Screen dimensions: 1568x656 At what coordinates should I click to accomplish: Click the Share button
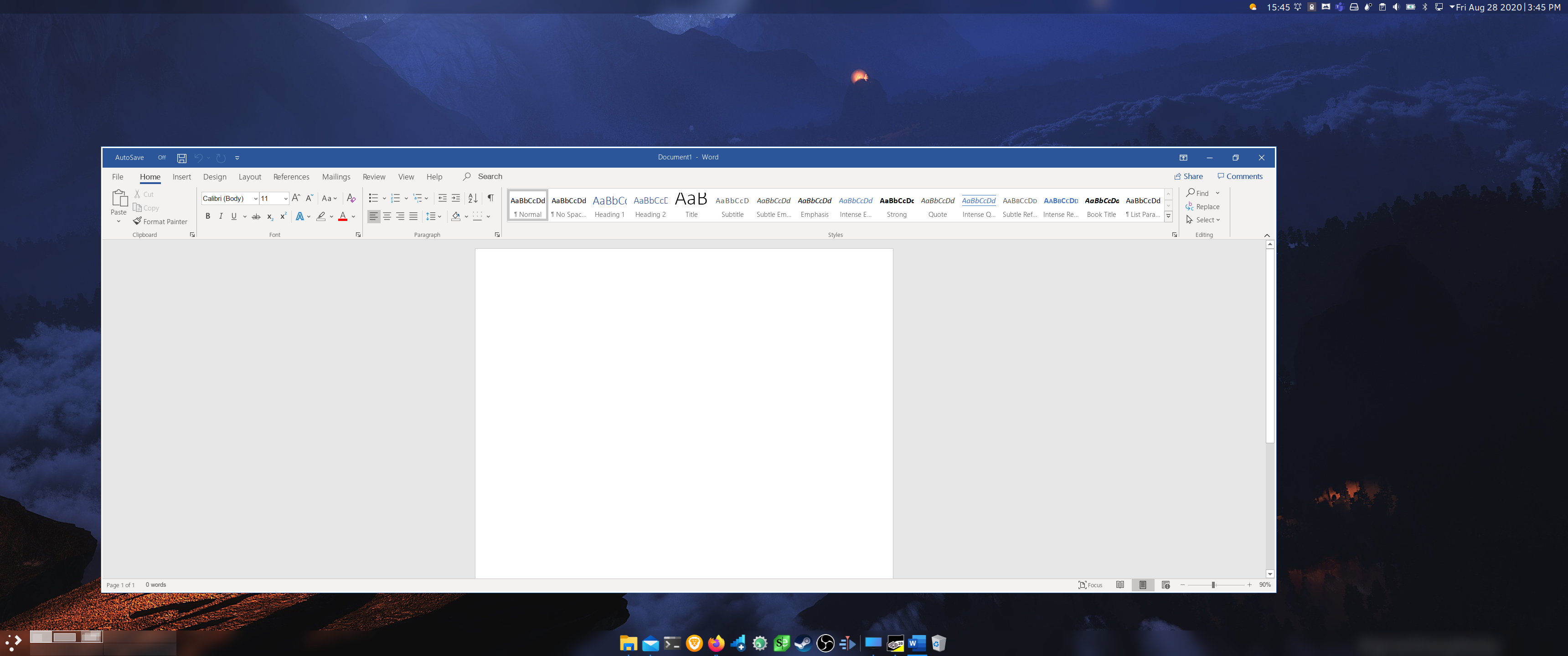point(1187,176)
